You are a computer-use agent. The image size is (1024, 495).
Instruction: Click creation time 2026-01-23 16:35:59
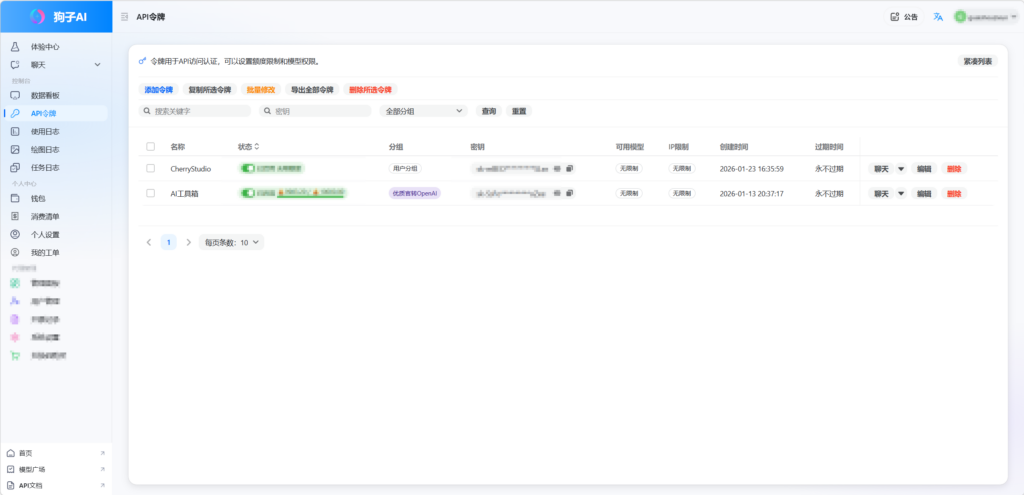point(751,168)
